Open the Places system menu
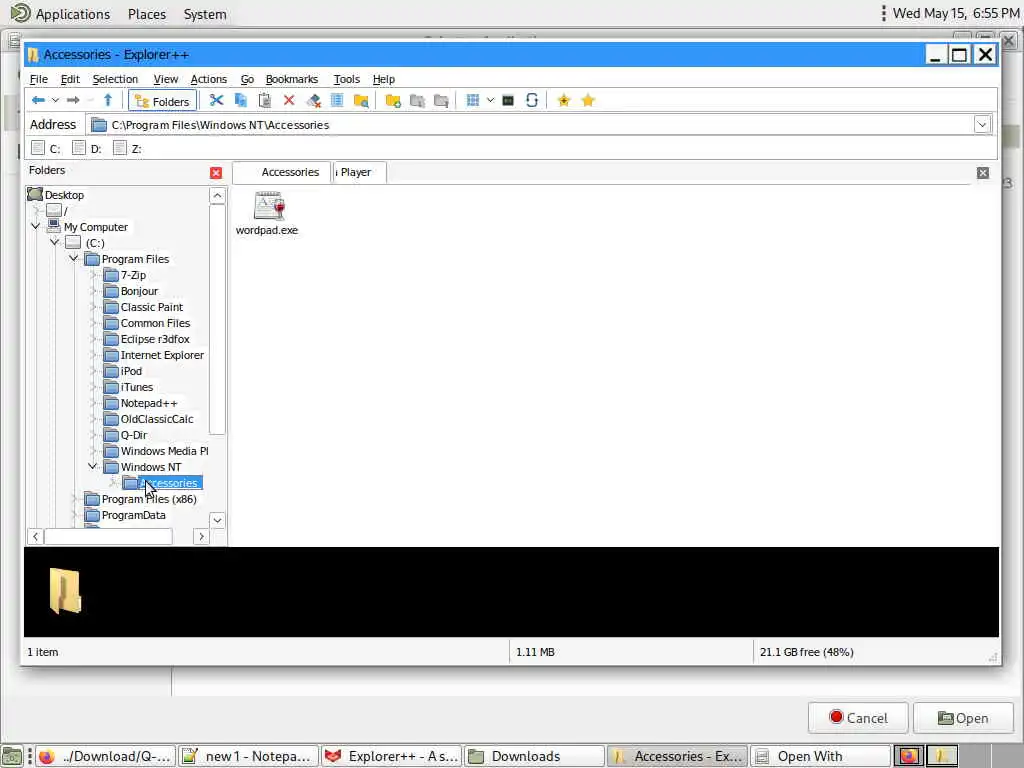This screenshot has width=1024, height=768. pyautogui.click(x=146, y=14)
